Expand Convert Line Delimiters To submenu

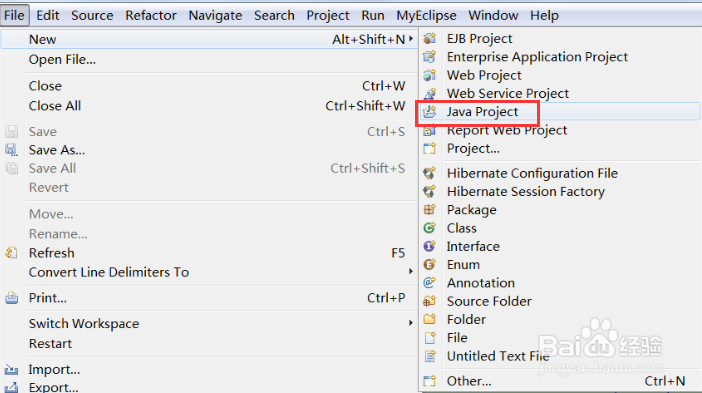pyautogui.click(x=411, y=271)
